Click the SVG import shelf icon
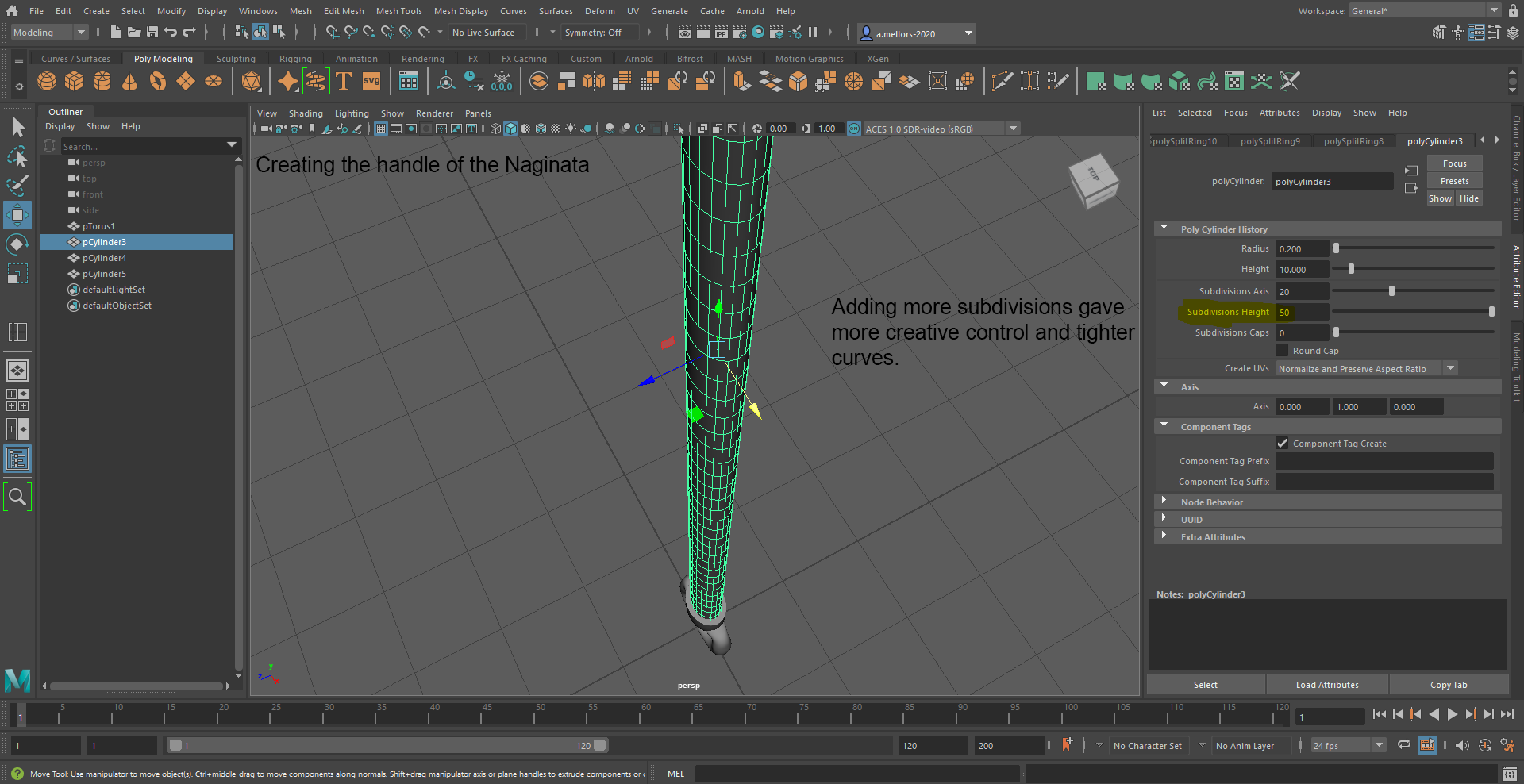The width and height of the screenshot is (1524, 784). pos(371,82)
